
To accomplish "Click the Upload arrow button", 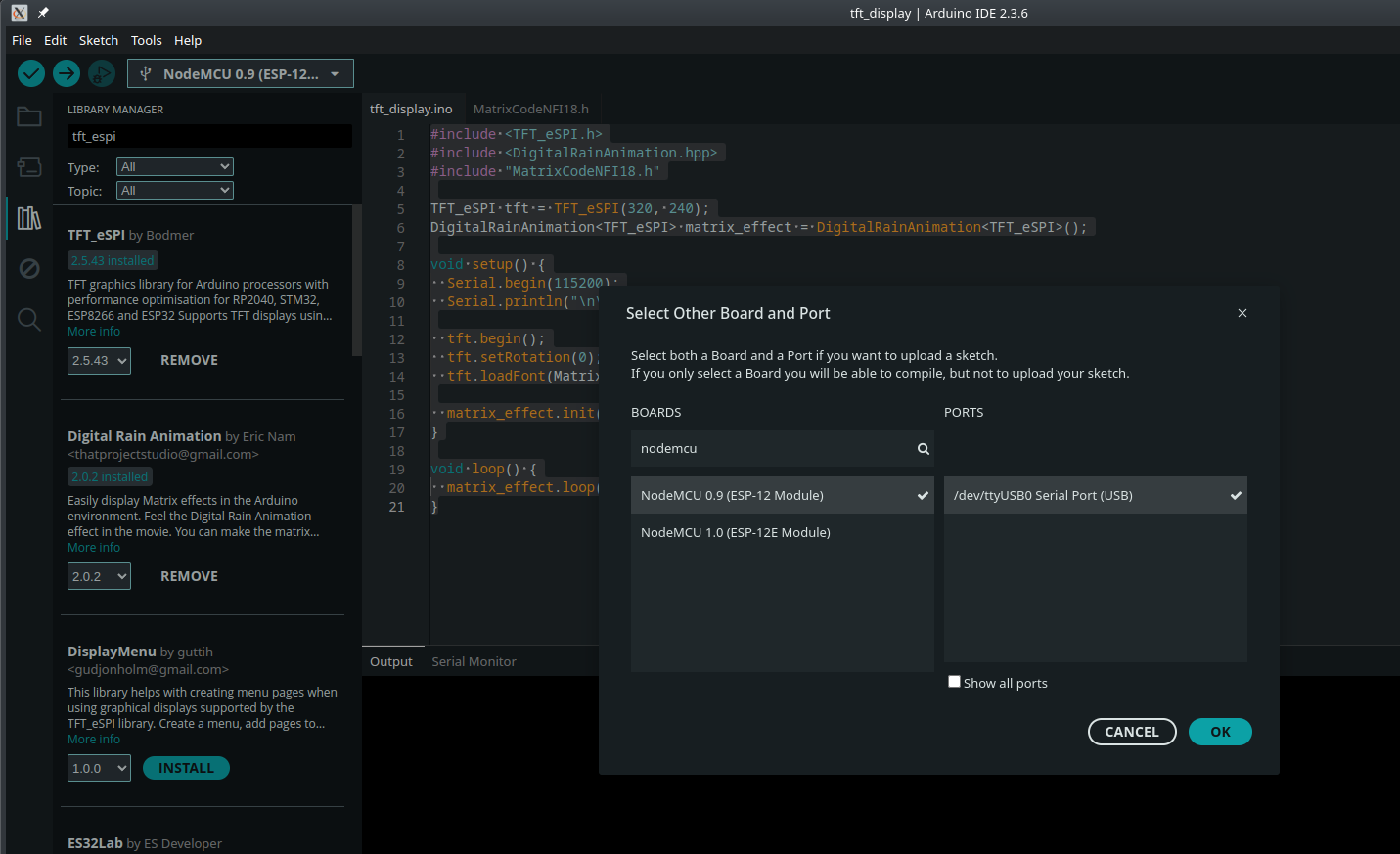I will point(67,73).
